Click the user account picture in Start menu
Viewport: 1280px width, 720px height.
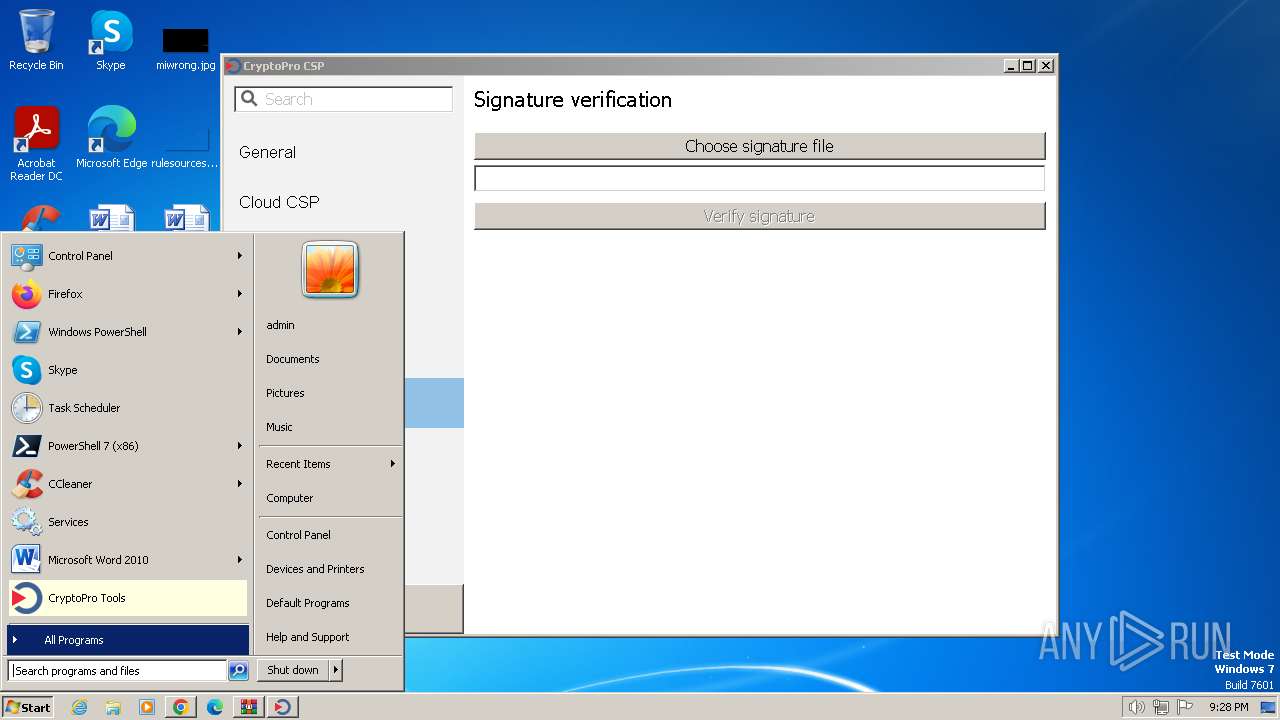330,270
